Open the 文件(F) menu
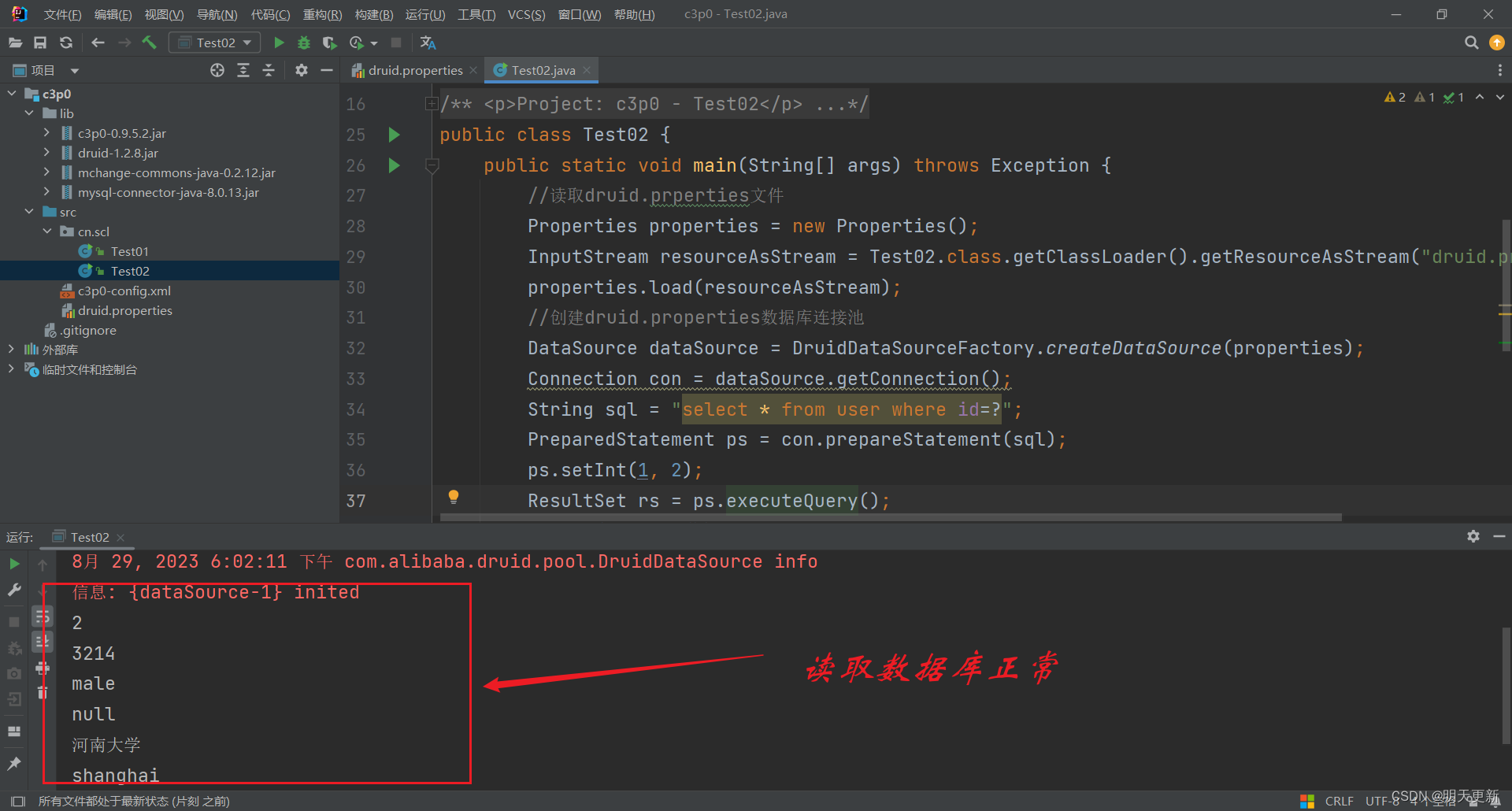1512x811 pixels. 62,14
